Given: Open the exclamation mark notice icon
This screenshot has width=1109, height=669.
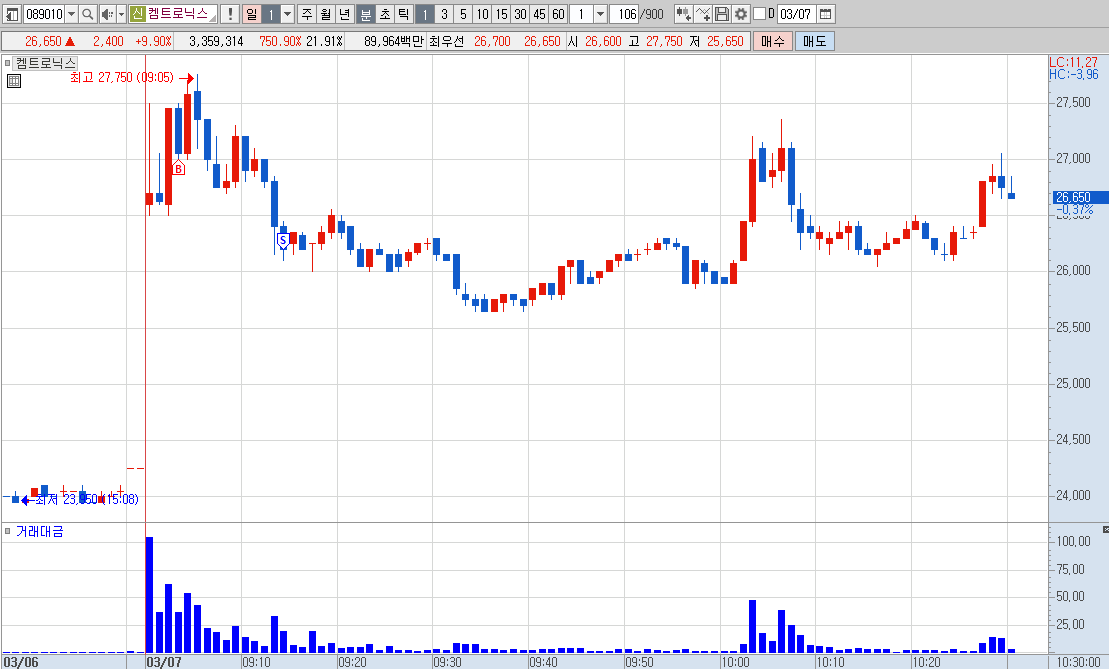Looking at the screenshot, I should click(x=229, y=14).
